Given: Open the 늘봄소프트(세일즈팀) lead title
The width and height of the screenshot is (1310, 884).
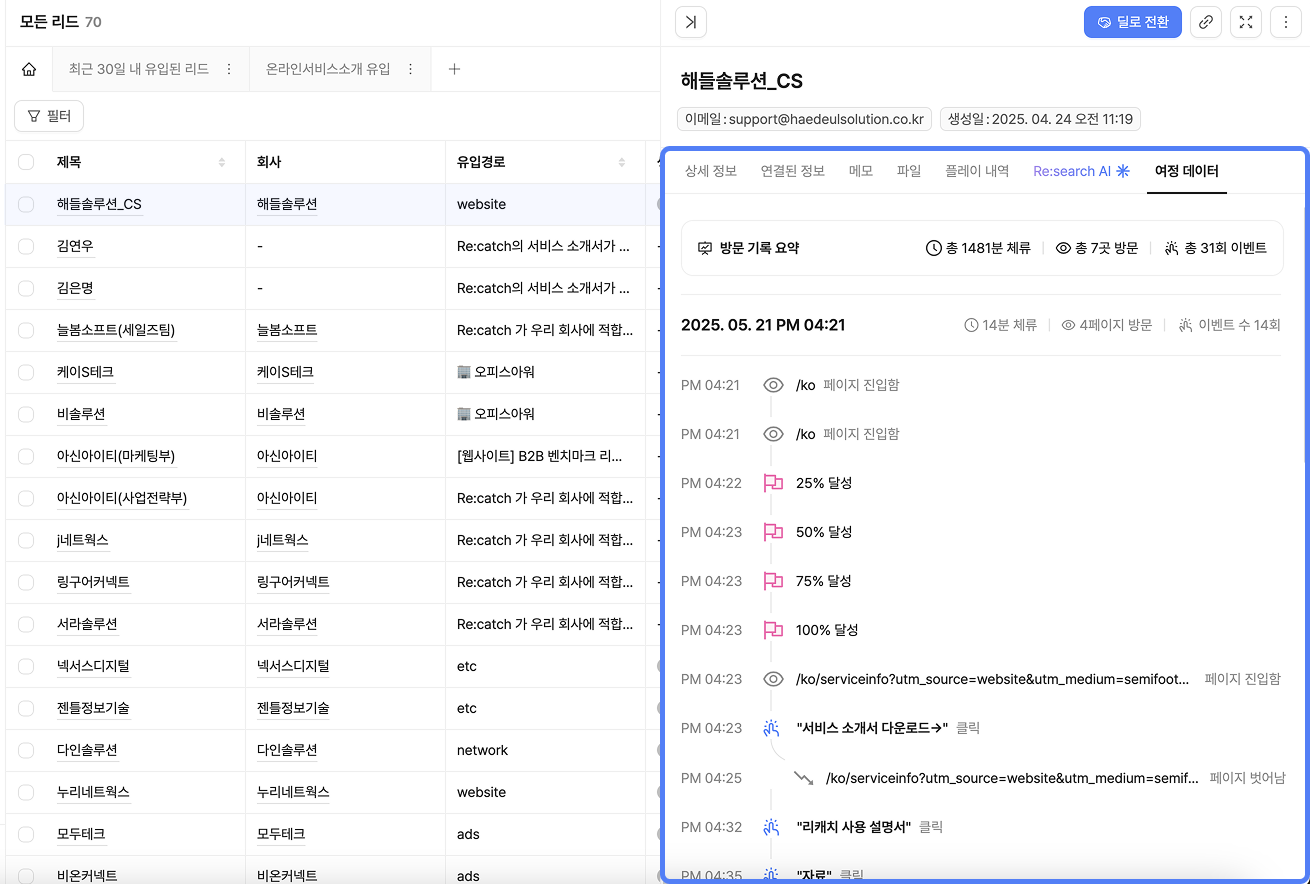Looking at the screenshot, I should [x=116, y=330].
